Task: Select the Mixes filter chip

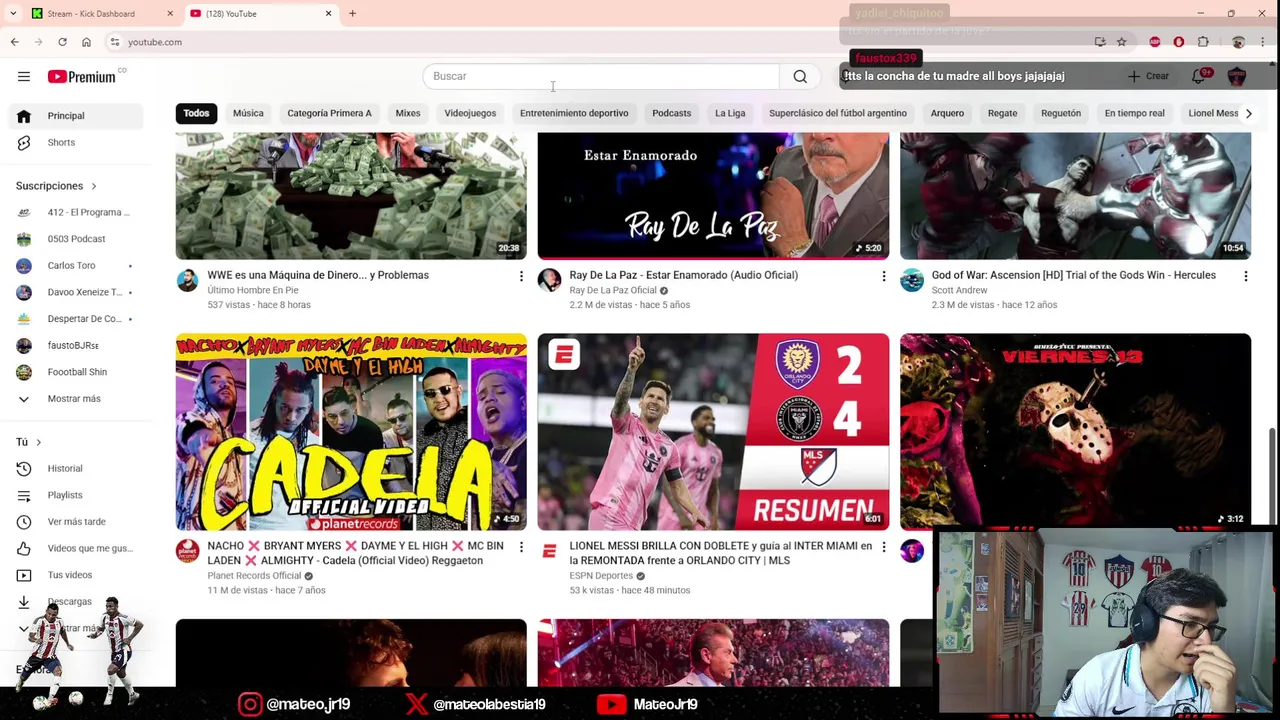Action: pos(408,113)
